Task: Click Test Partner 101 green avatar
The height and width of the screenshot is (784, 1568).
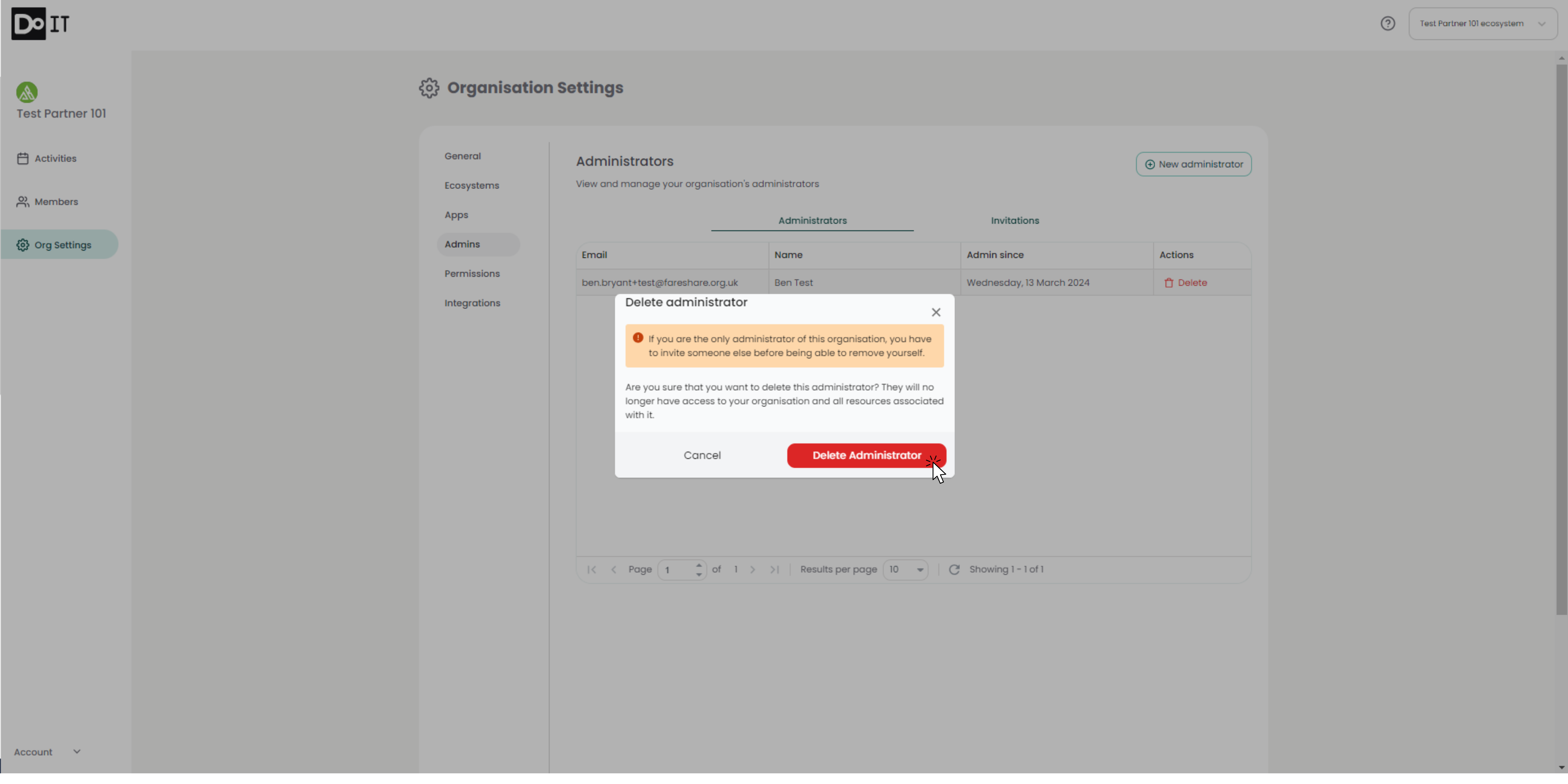Action: pyautogui.click(x=27, y=93)
